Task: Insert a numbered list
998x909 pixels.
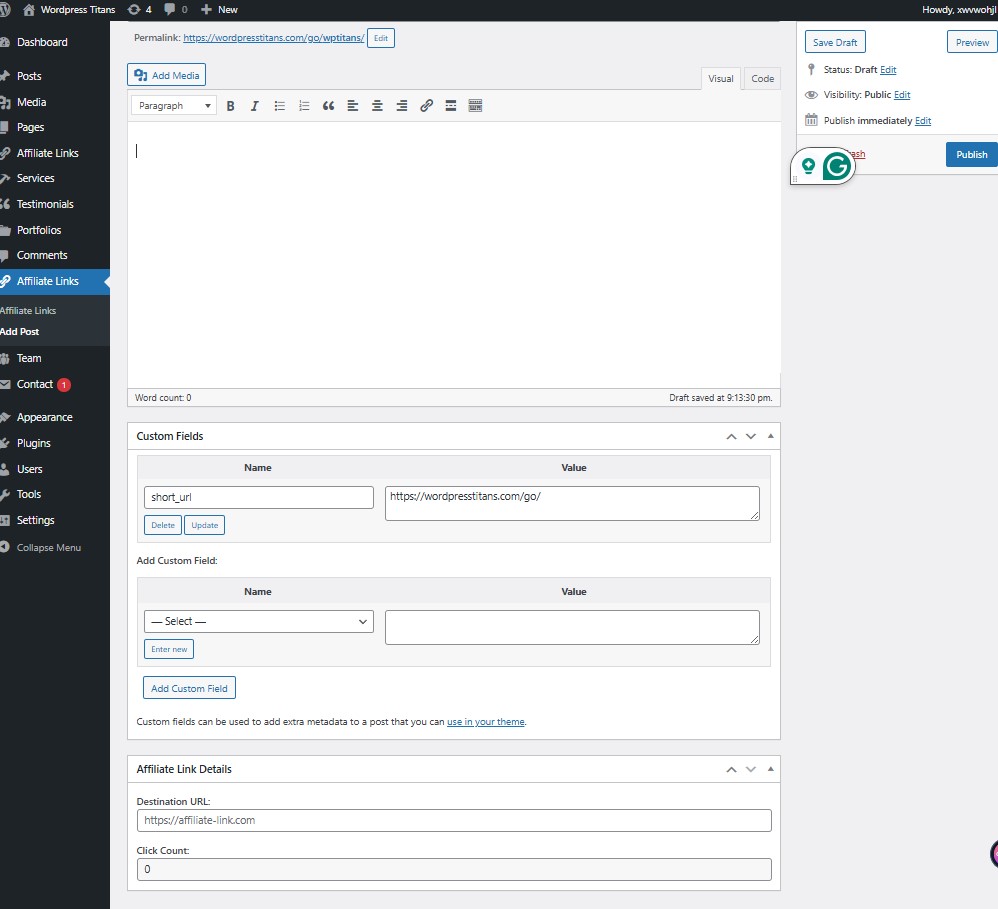Action: click(x=304, y=106)
